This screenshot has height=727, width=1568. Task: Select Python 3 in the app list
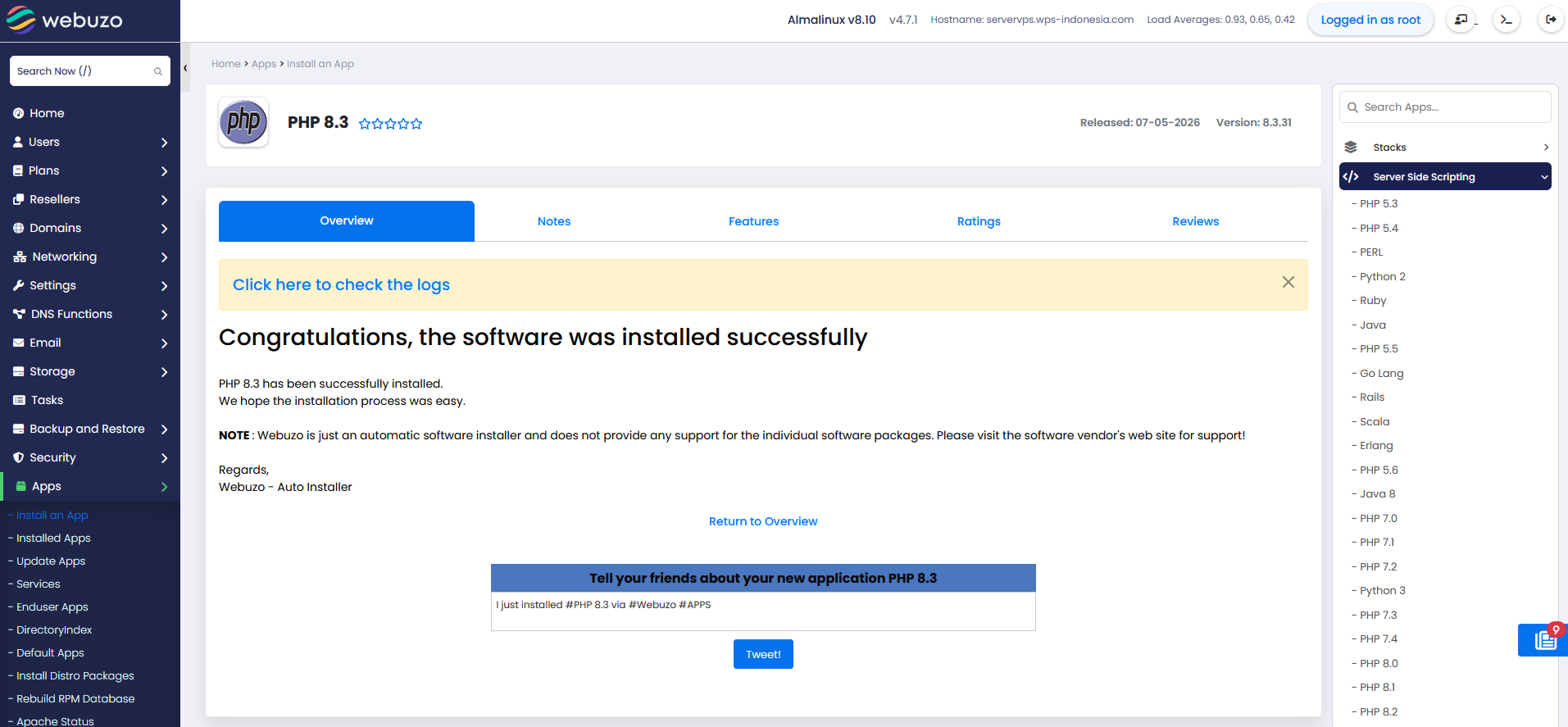(1383, 591)
